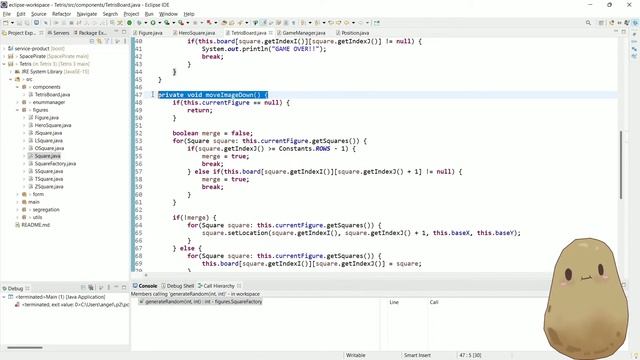Open the Search magnifier icon at top right
640x360 pixels.
[x=588, y=23]
